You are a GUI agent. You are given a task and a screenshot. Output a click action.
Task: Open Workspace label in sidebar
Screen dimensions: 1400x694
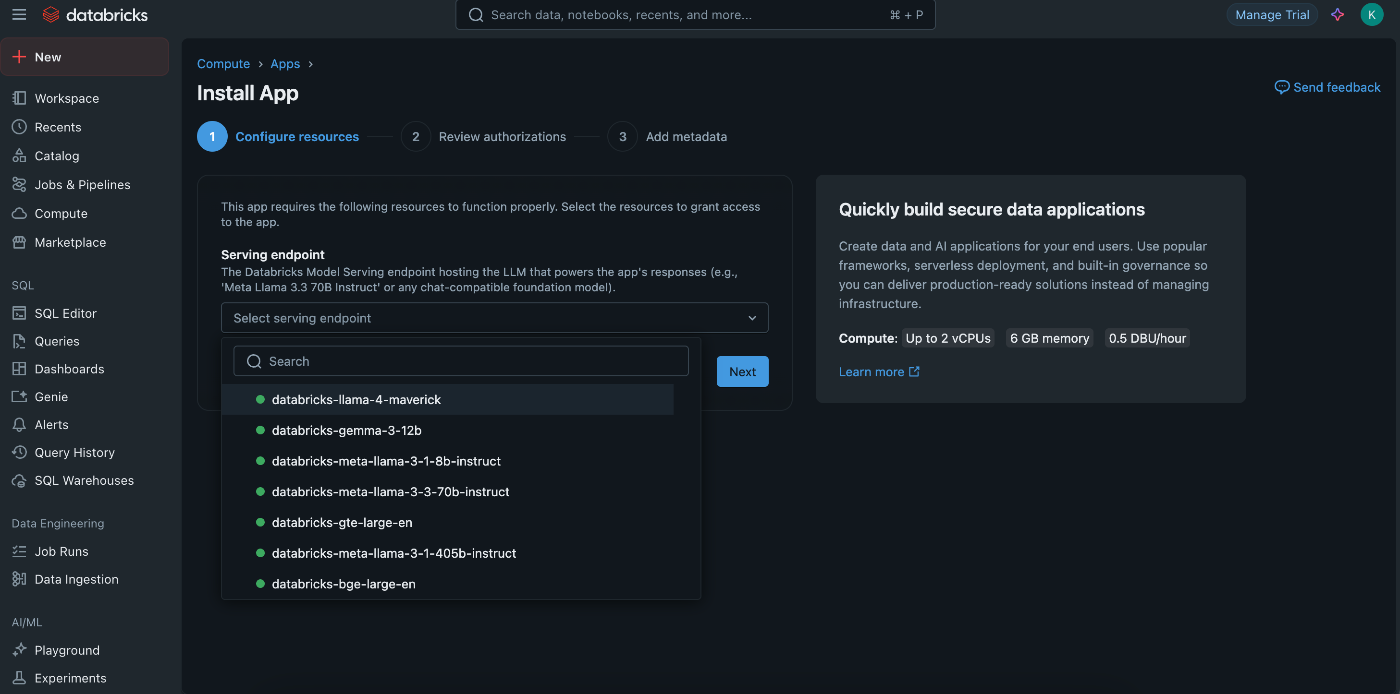tap(67, 99)
